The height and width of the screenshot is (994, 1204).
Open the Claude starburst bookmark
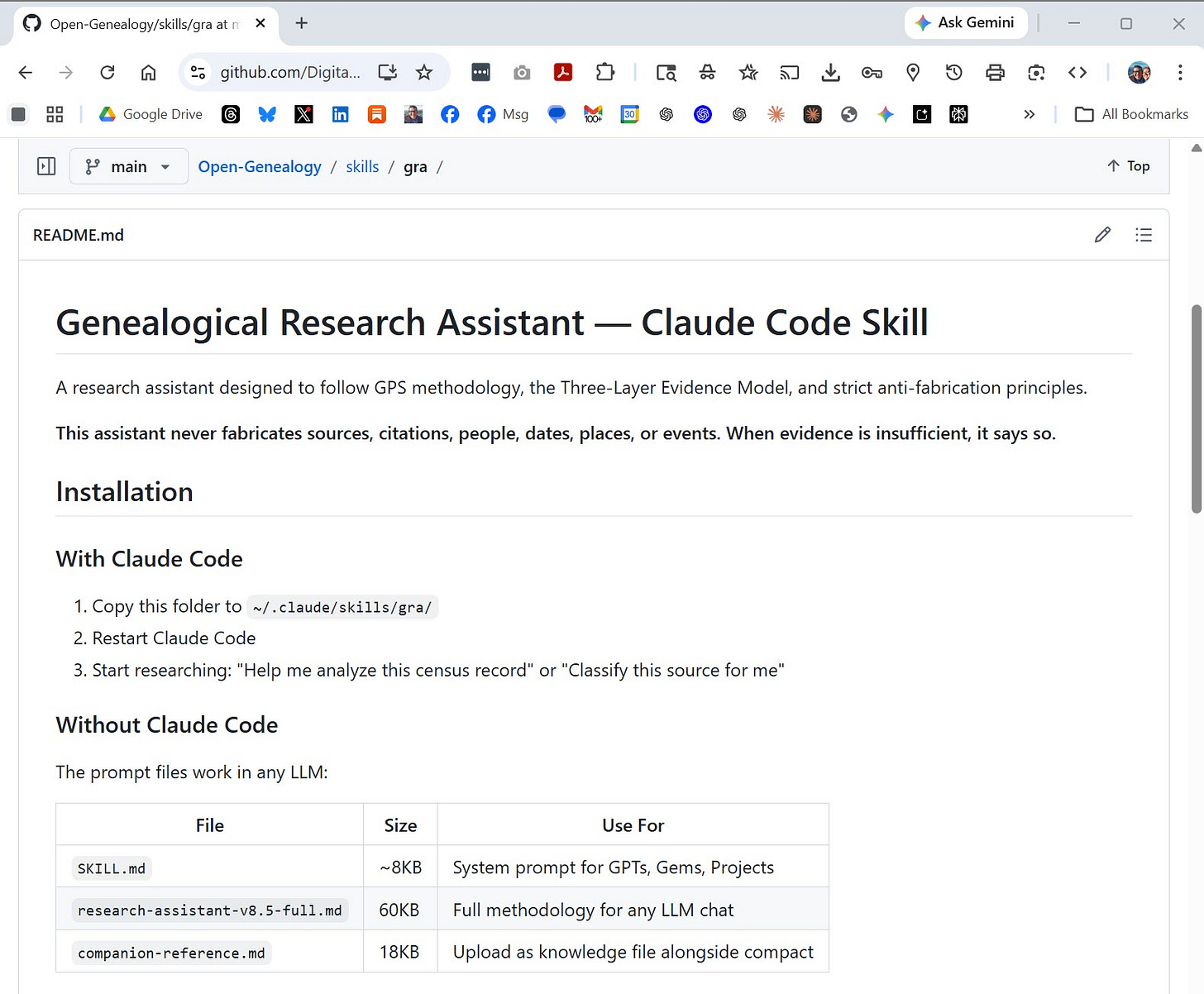click(776, 114)
